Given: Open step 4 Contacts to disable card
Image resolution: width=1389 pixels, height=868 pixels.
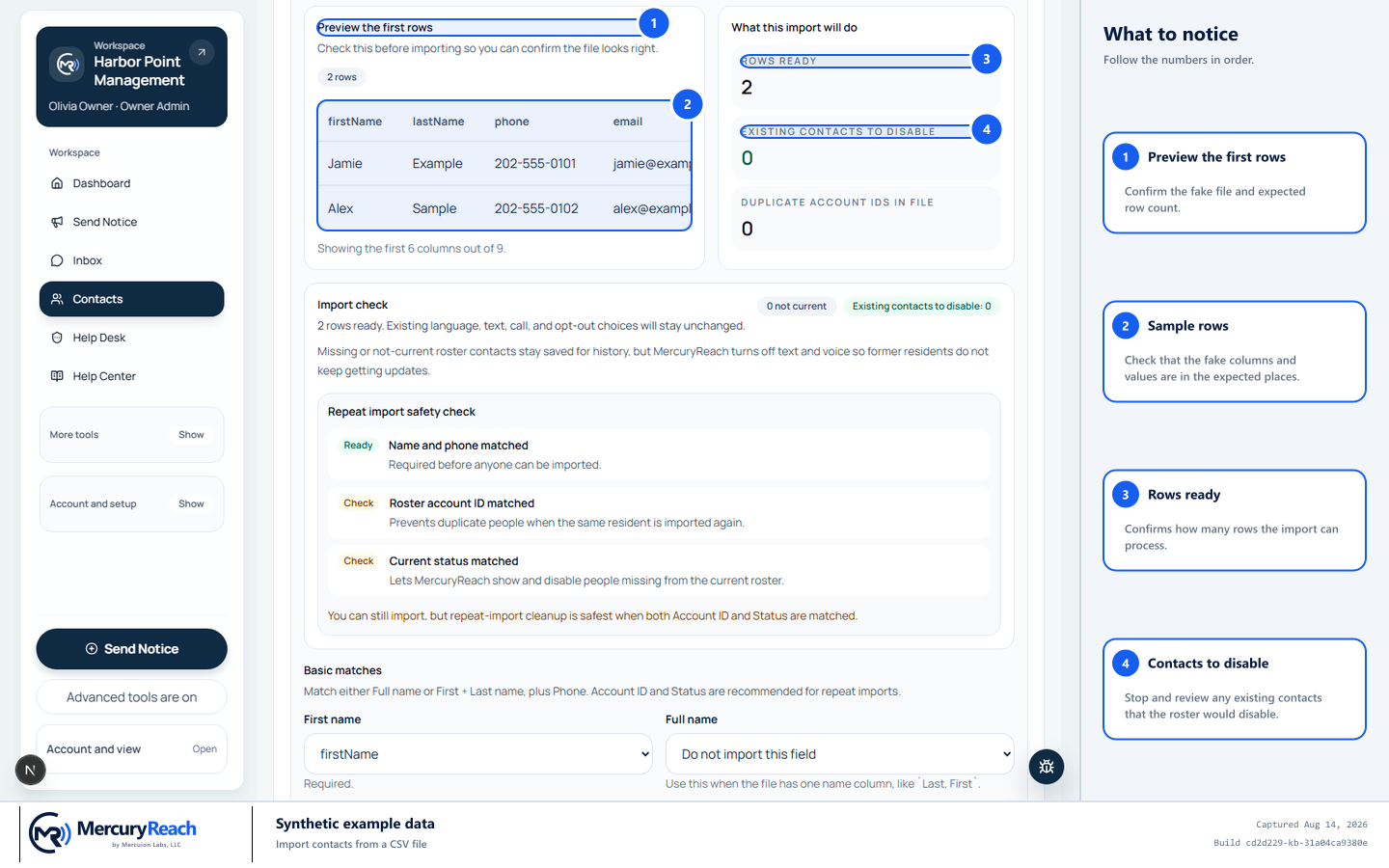Looking at the screenshot, I should click(x=1235, y=690).
